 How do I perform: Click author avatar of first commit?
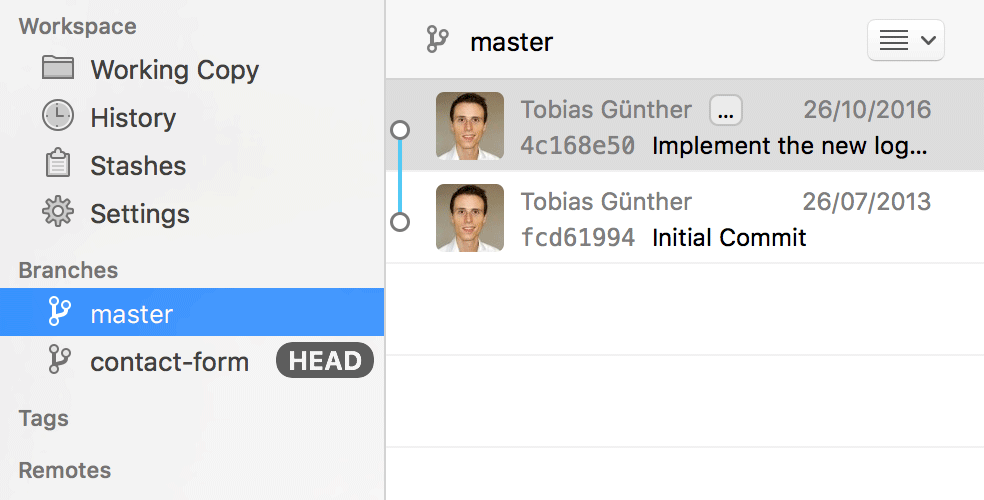pyautogui.click(x=470, y=126)
